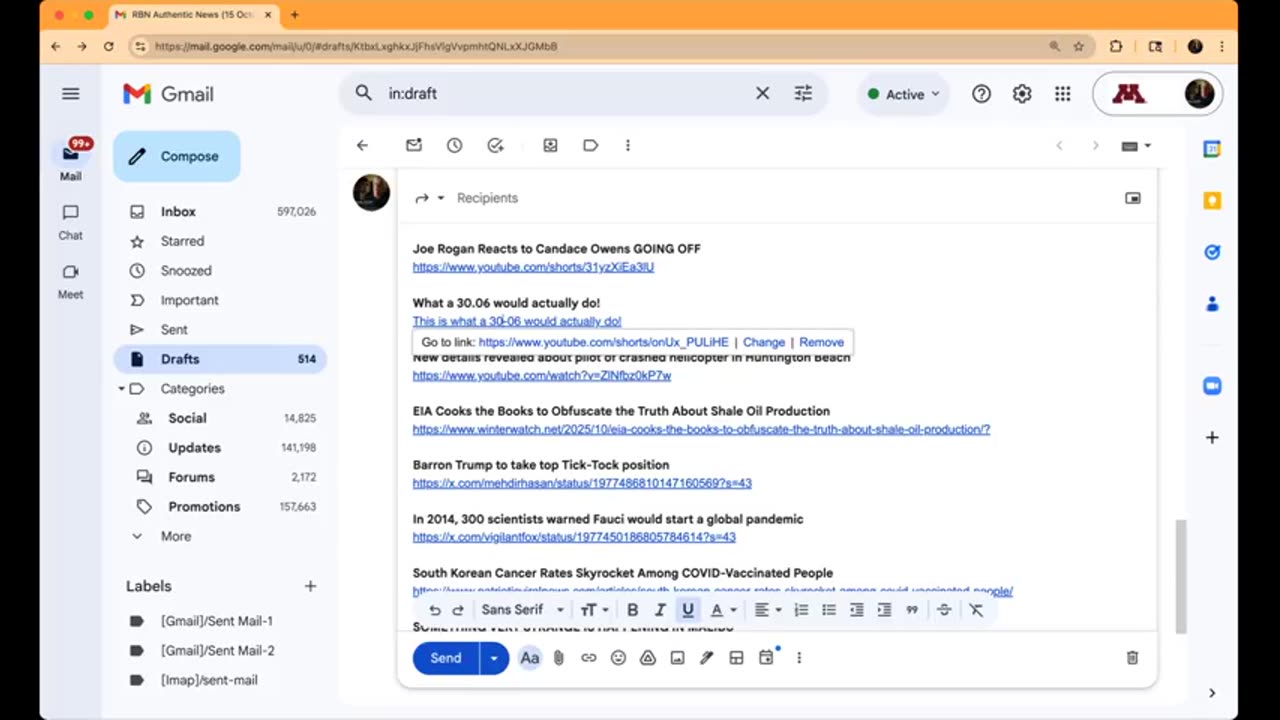
Task: Pop out the reply window
Action: click(x=1133, y=198)
